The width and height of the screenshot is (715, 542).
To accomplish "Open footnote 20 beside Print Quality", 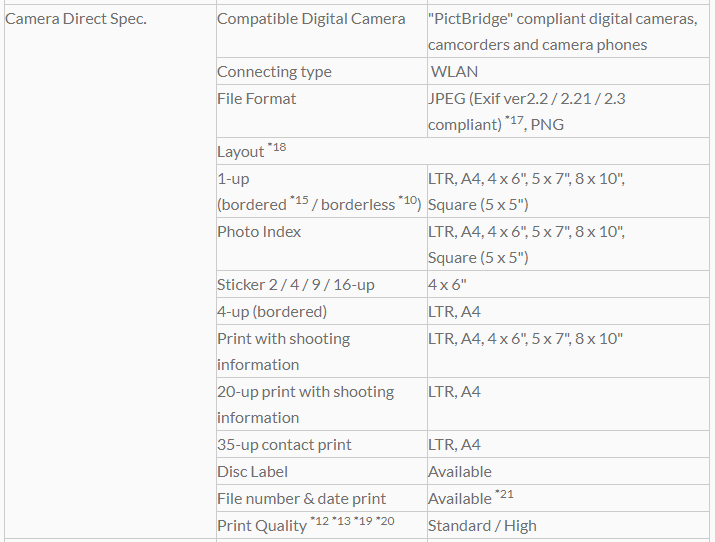I will point(386,521).
